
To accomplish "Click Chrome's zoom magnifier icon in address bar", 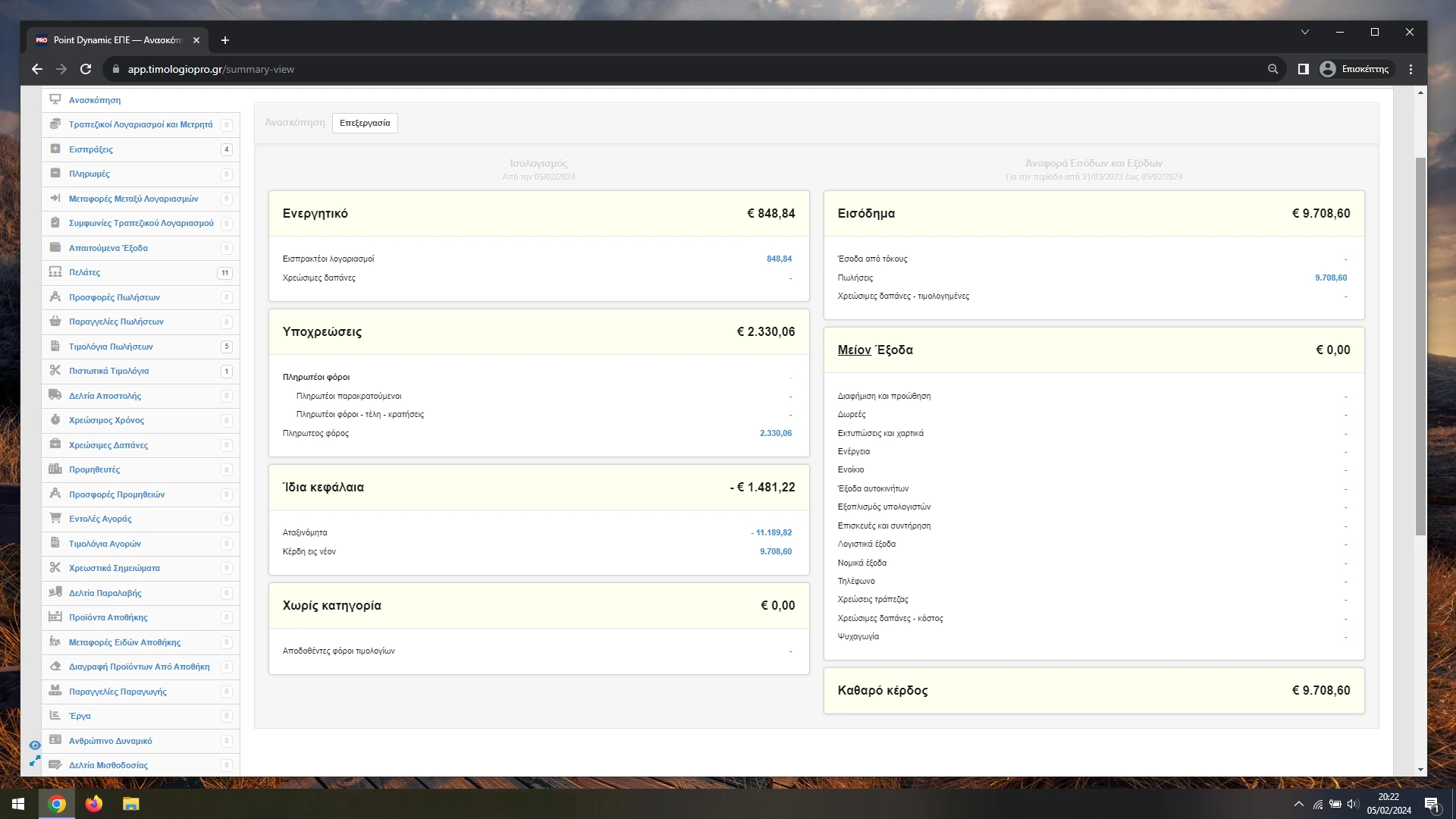I will click(1273, 69).
